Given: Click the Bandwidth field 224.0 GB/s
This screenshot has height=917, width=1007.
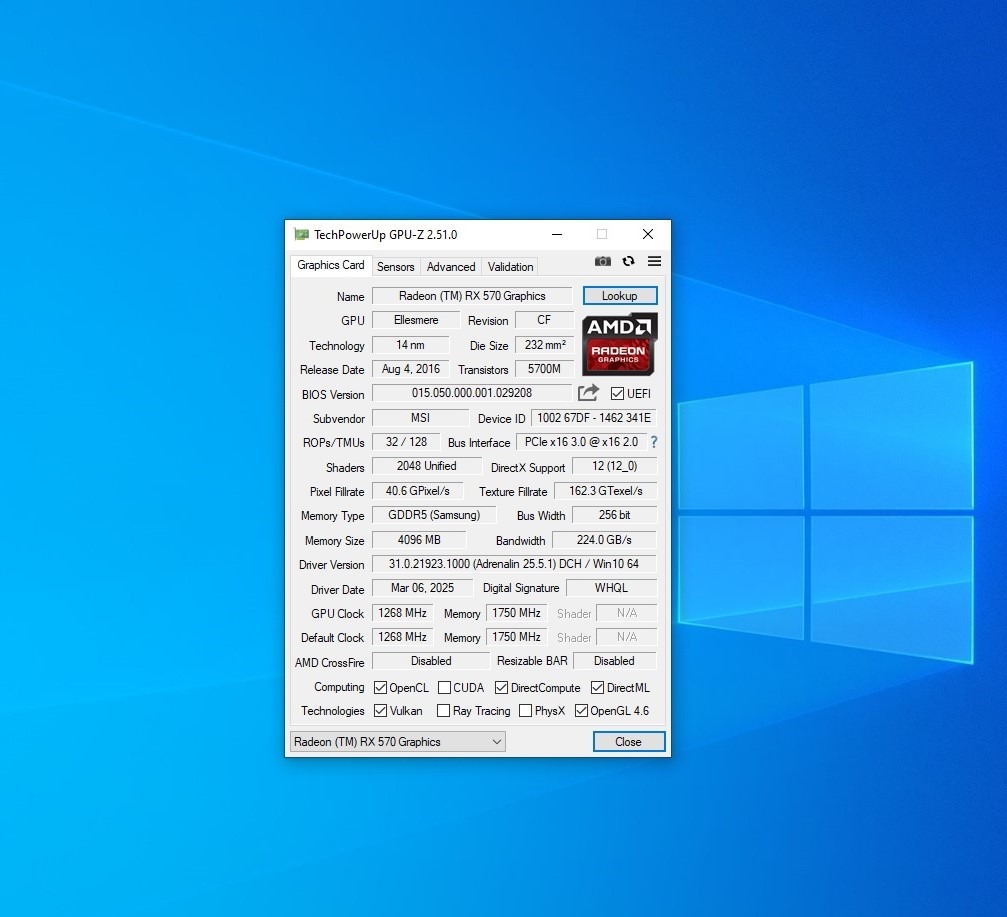Looking at the screenshot, I should point(604,540).
